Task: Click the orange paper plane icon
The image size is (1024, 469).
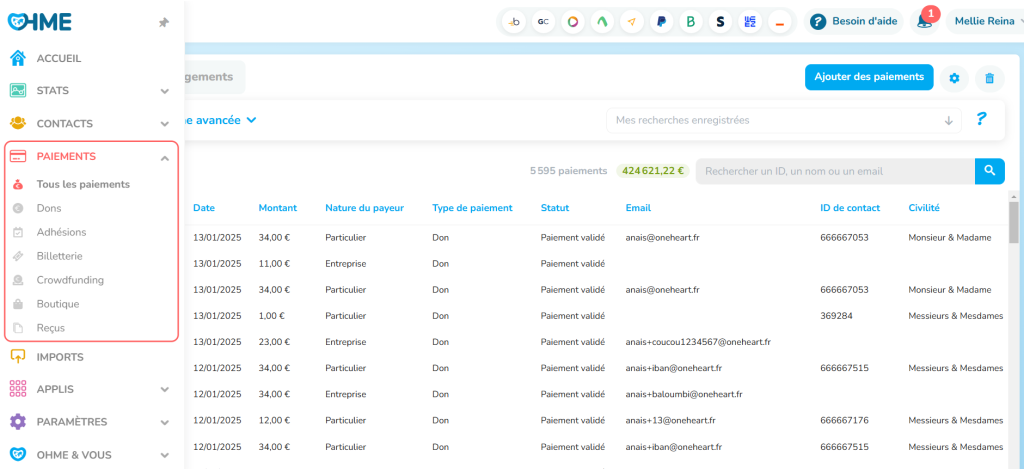Action: coord(631,21)
